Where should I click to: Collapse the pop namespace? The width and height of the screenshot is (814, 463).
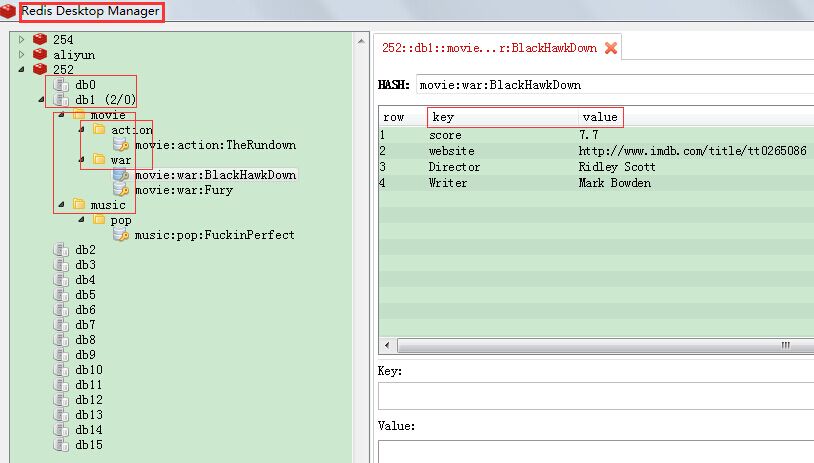[x=82, y=220]
